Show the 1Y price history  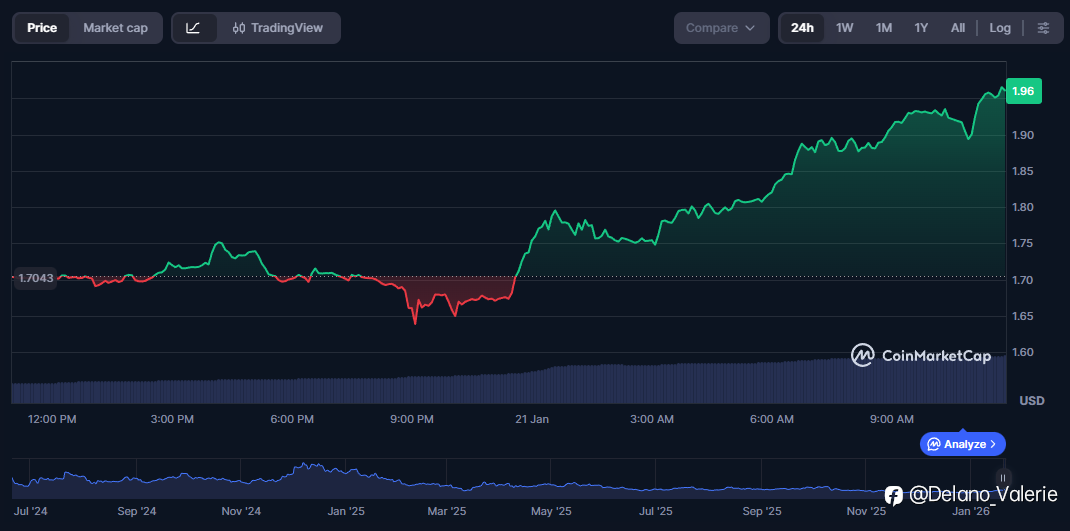(x=921, y=28)
